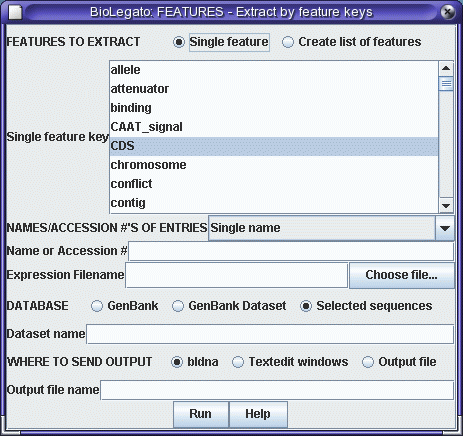Choose GenBank Dataset database option

click(x=178, y=306)
